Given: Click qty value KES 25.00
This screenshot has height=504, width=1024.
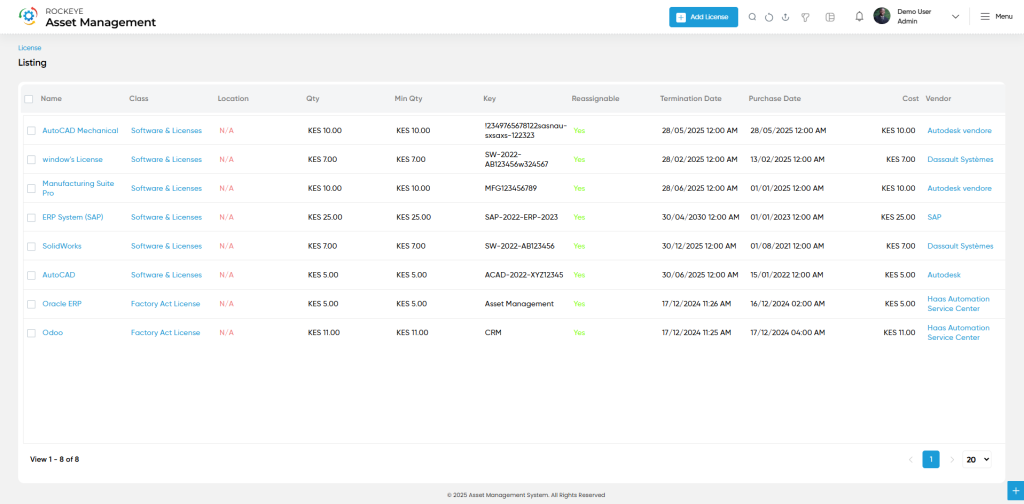Looking at the screenshot, I should coord(325,217).
